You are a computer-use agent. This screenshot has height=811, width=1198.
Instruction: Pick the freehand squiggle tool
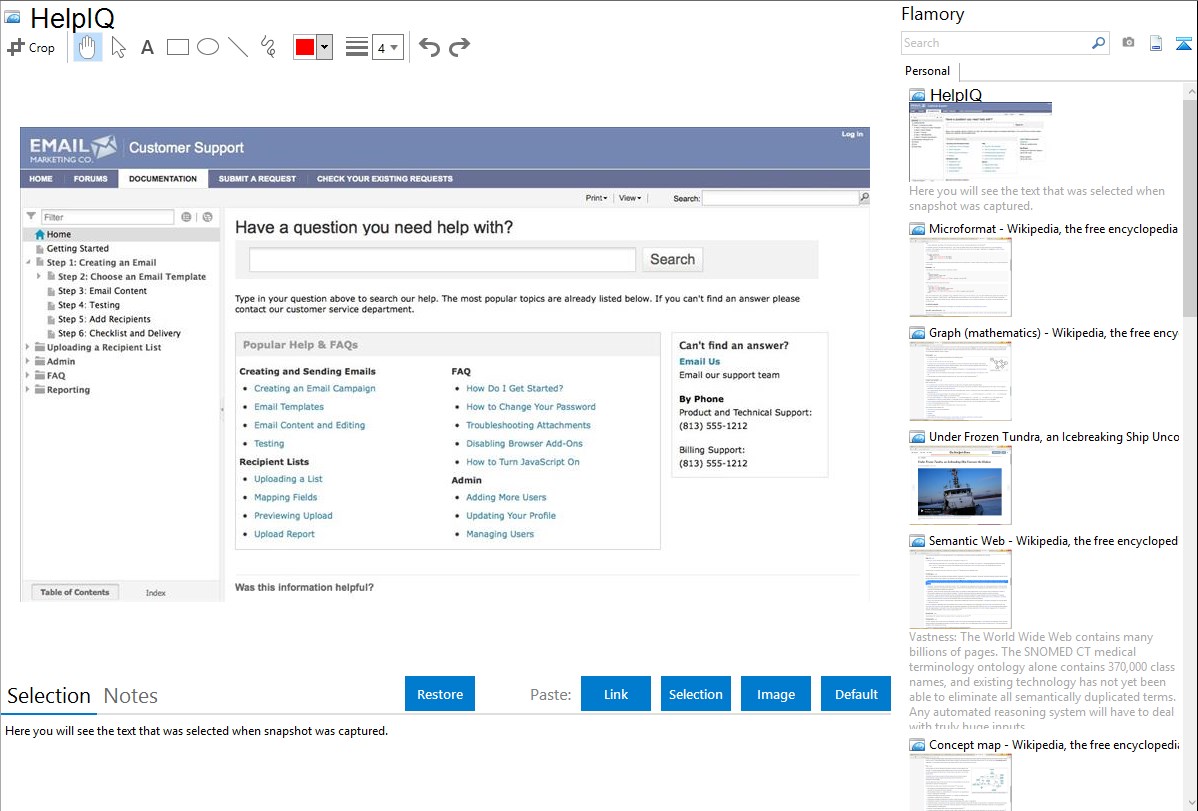268,47
